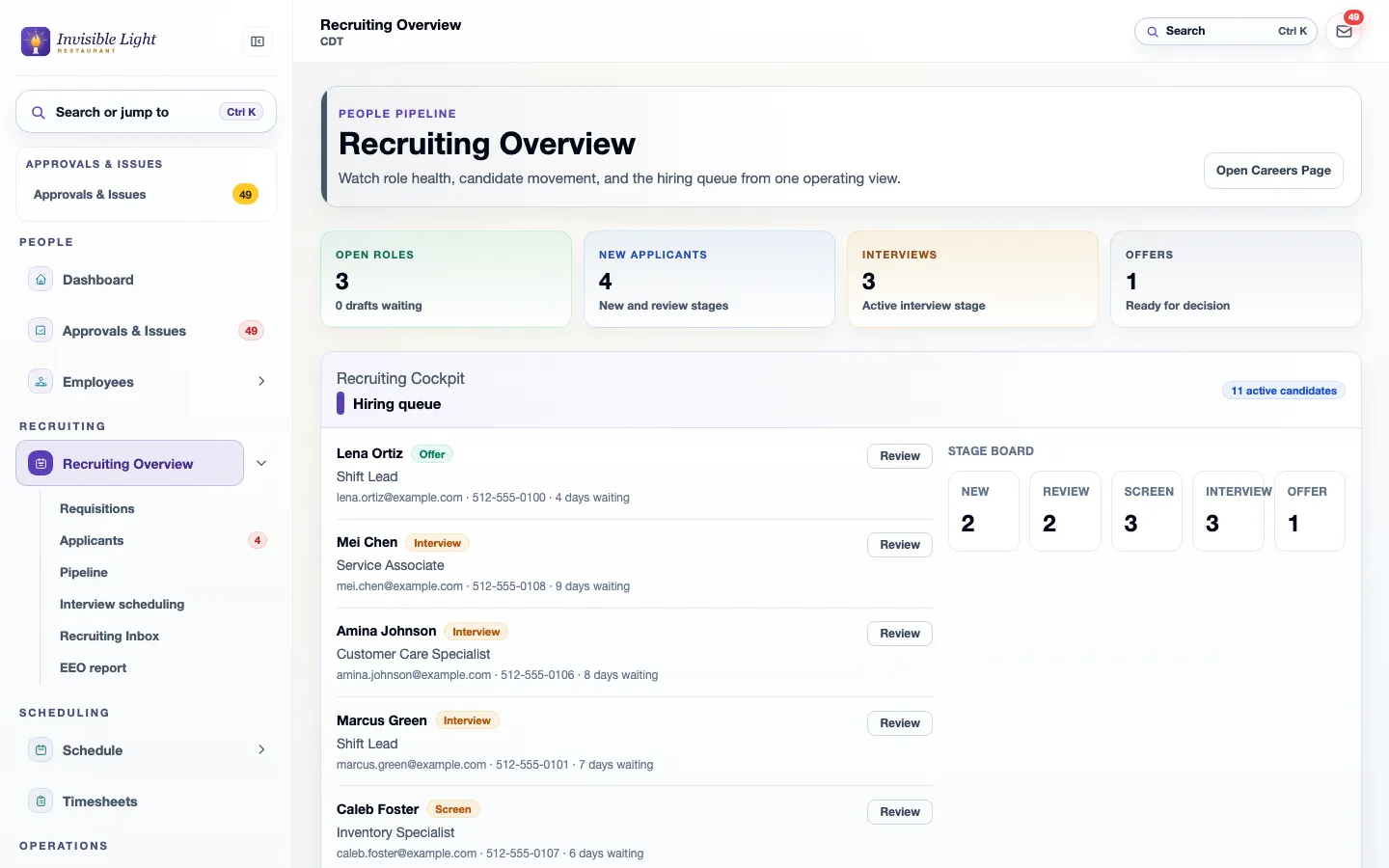This screenshot has height=868, width=1389.
Task: Review Mei Chen's application
Action: pos(900,545)
